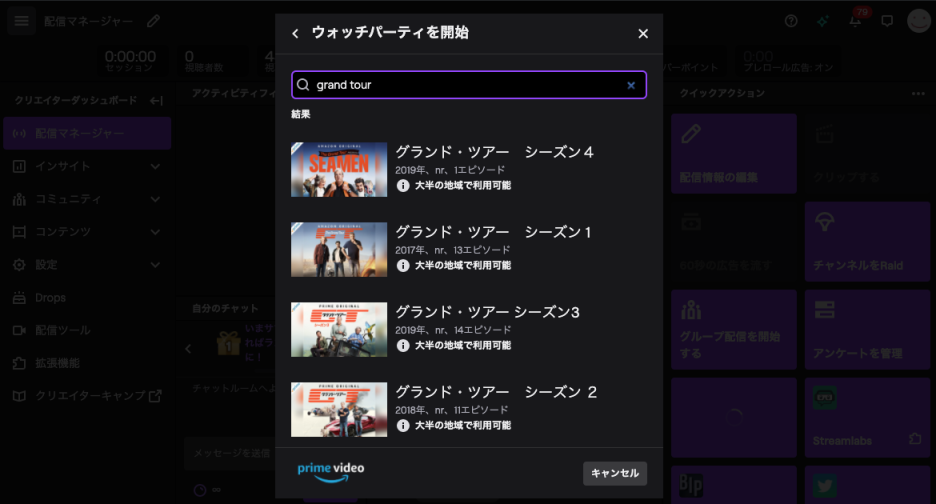Click the キャンセル button
The height and width of the screenshot is (504, 936).
click(x=615, y=473)
